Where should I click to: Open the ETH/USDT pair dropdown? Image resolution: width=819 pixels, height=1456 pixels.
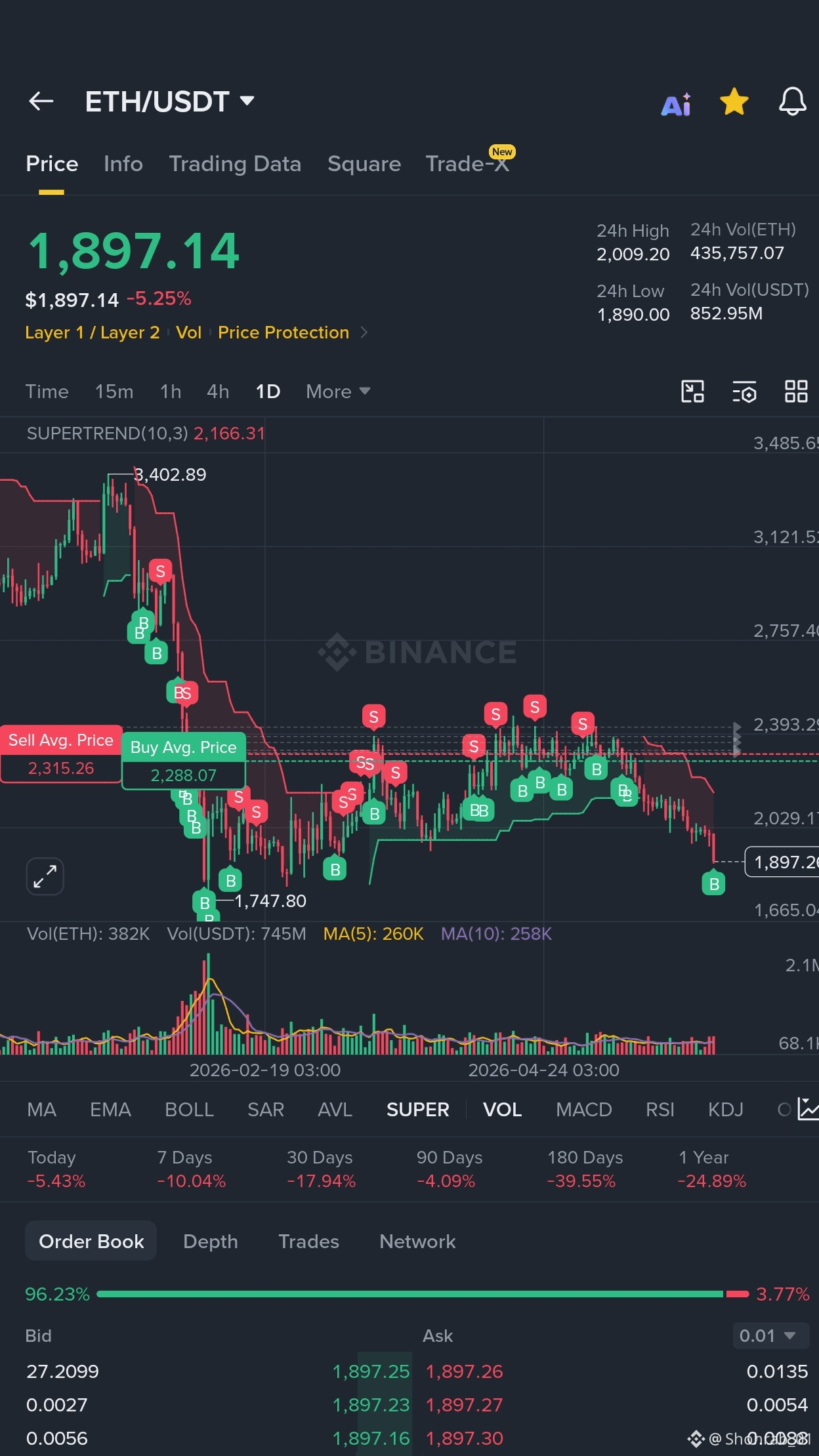(x=169, y=102)
